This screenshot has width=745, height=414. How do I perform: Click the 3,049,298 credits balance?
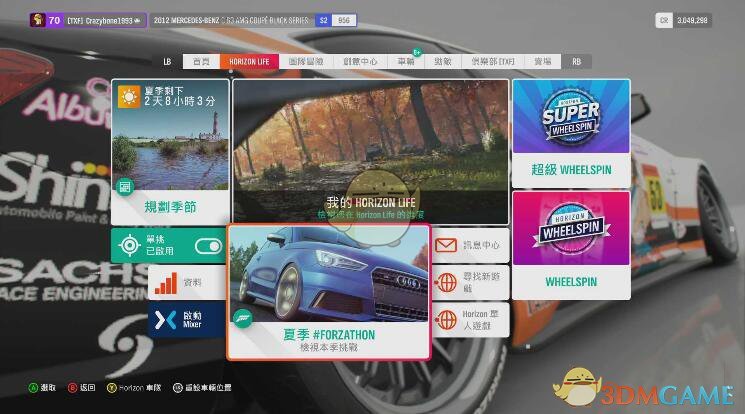(692, 20)
